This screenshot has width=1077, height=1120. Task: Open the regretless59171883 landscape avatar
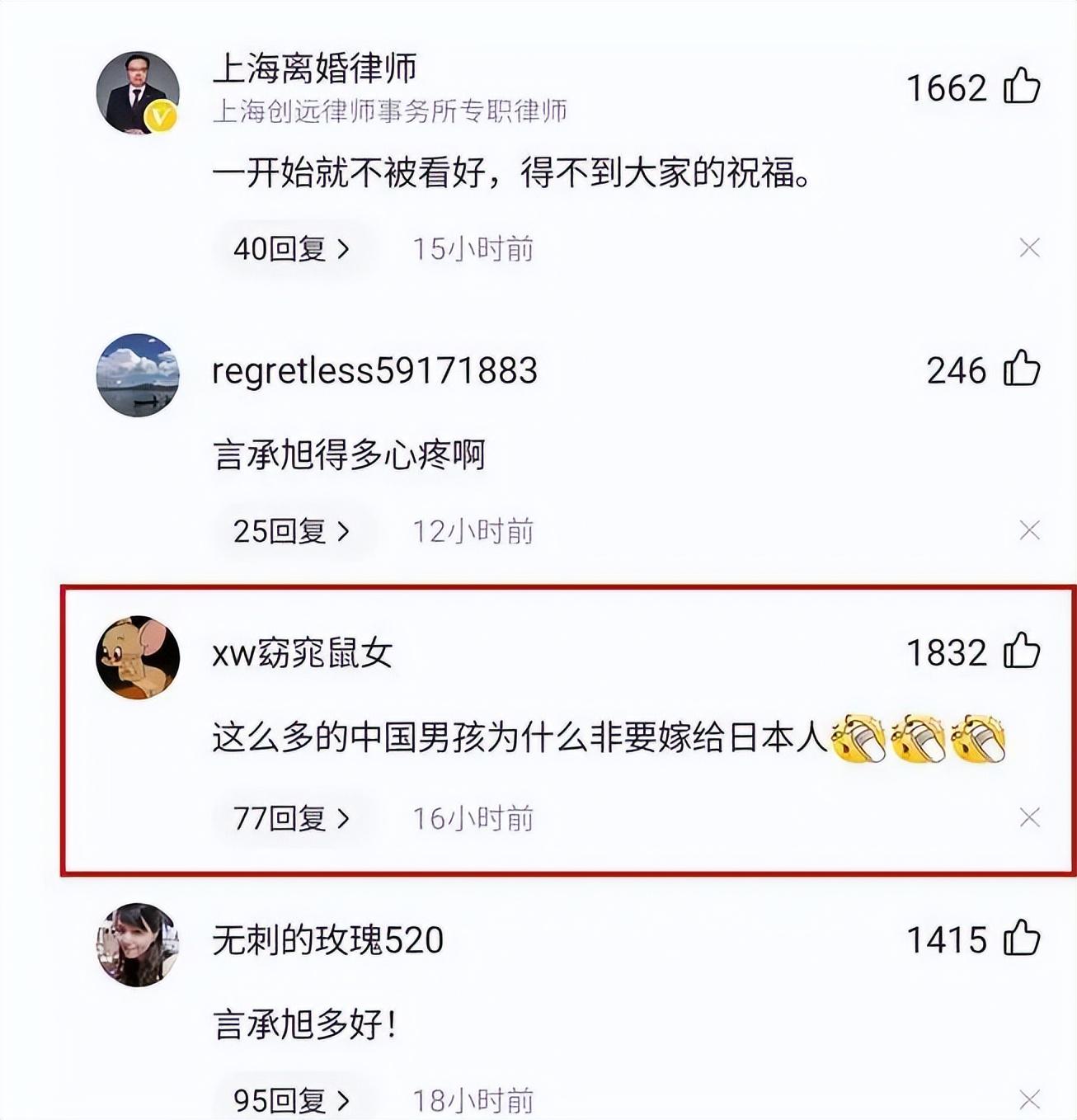(138, 375)
